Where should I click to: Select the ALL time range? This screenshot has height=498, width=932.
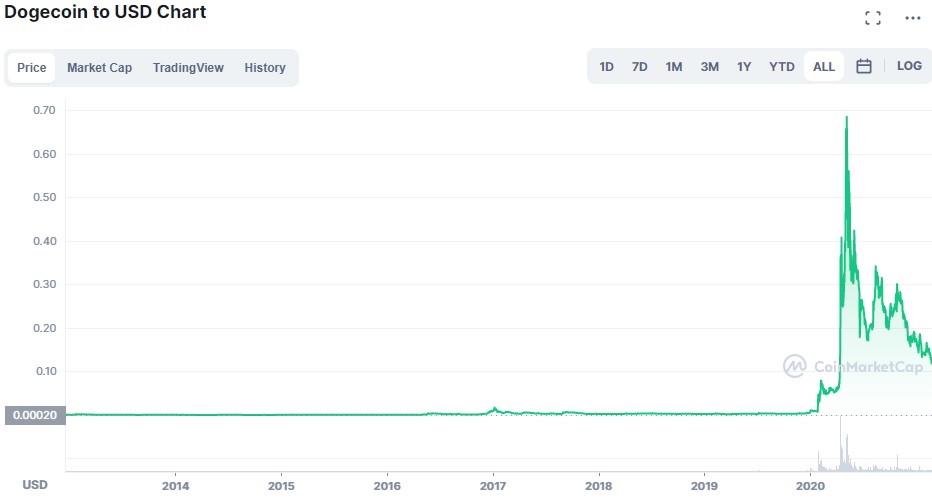(x=824, y=67)
